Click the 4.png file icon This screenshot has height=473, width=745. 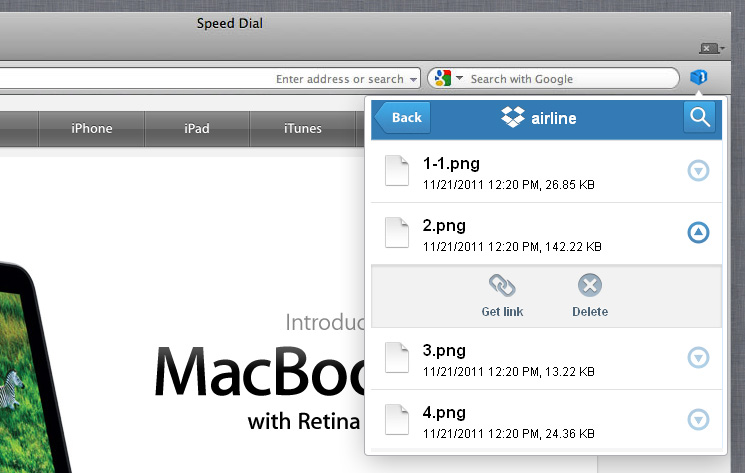click(x=397, y=420)
